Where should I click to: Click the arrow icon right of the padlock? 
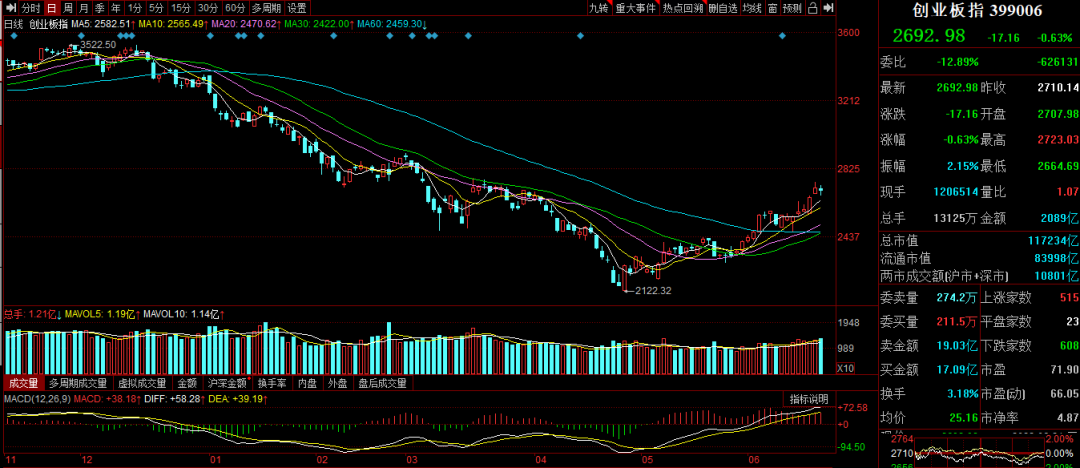coord(829,8)
